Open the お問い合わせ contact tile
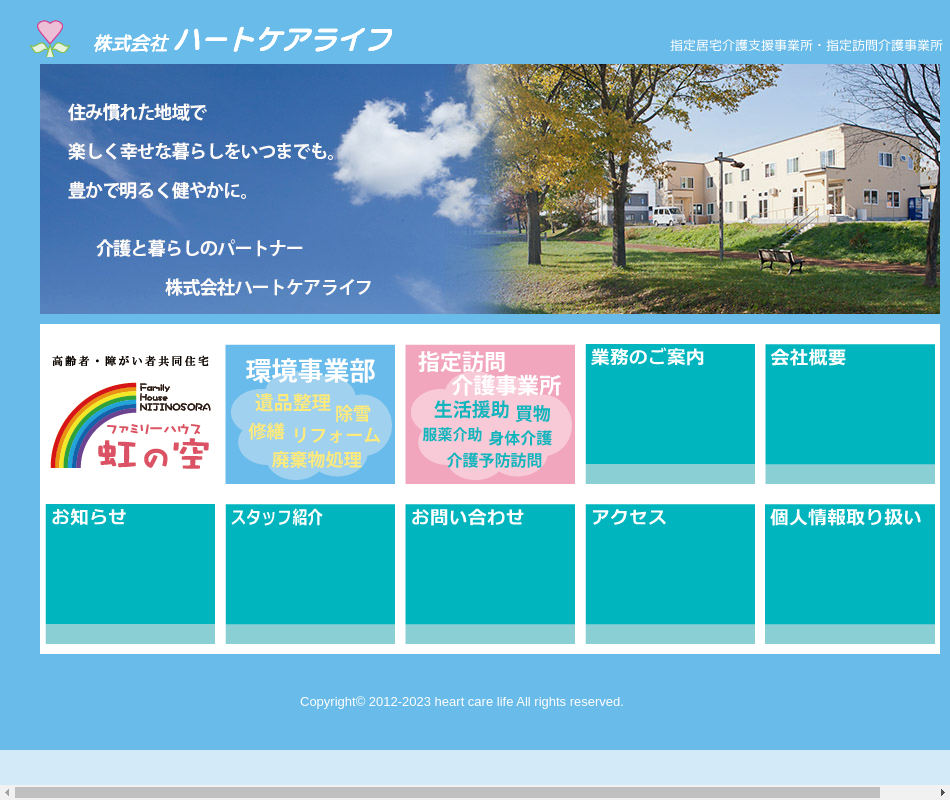Viewport: 950px width, 800px height. click(x=490, y=574)
